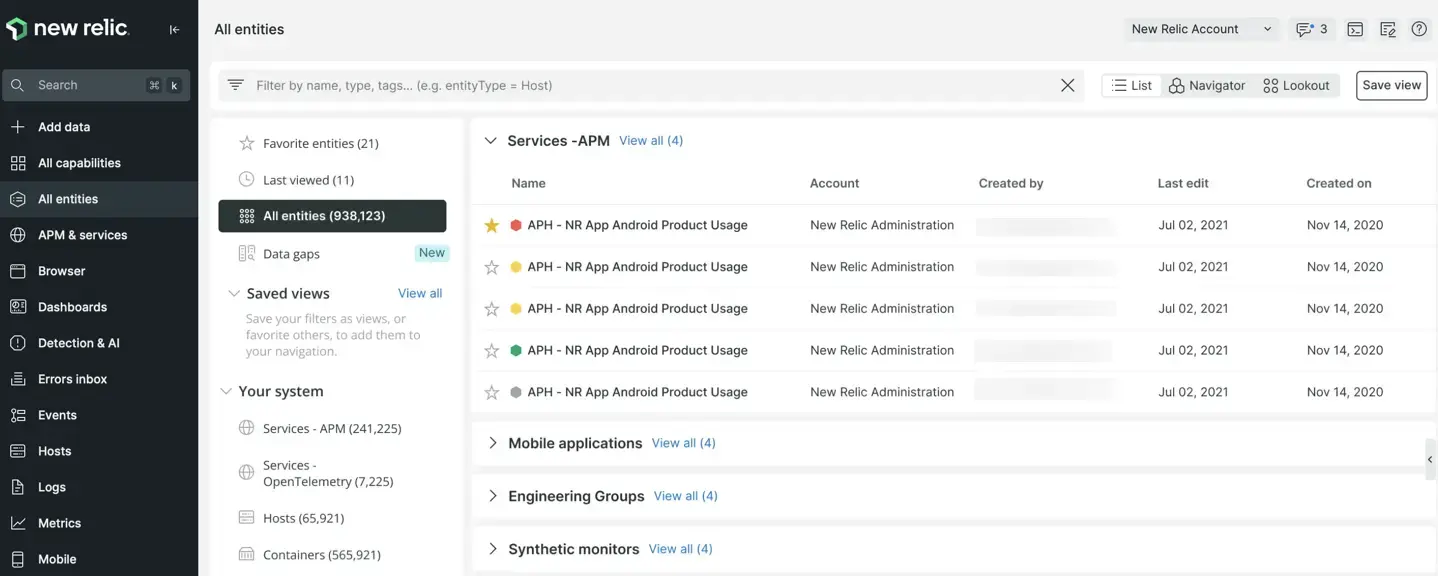
Task: Favorite the green status APH entity
Action: click(x=491, y=351)
